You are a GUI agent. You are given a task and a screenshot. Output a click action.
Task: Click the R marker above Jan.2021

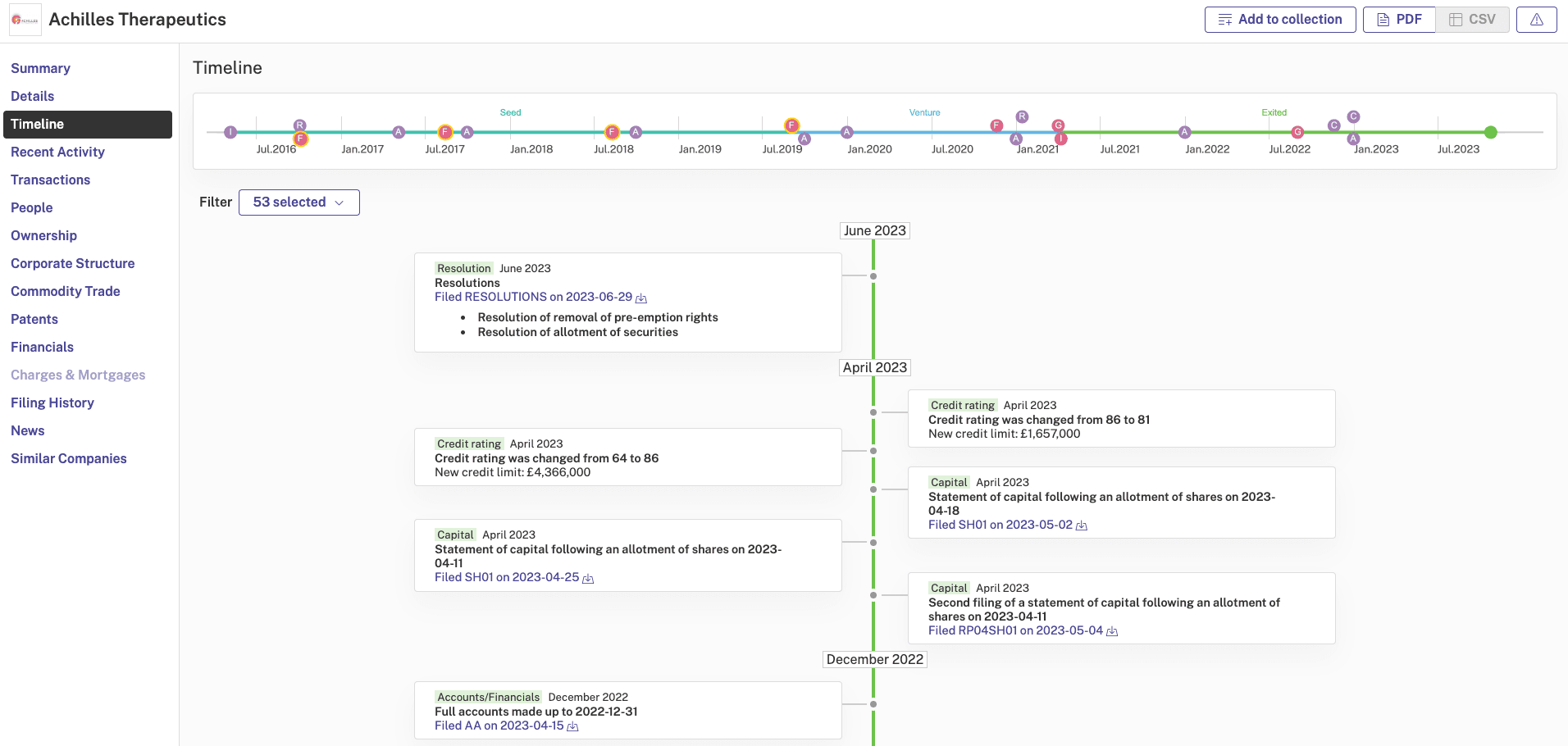point(1022,116)
